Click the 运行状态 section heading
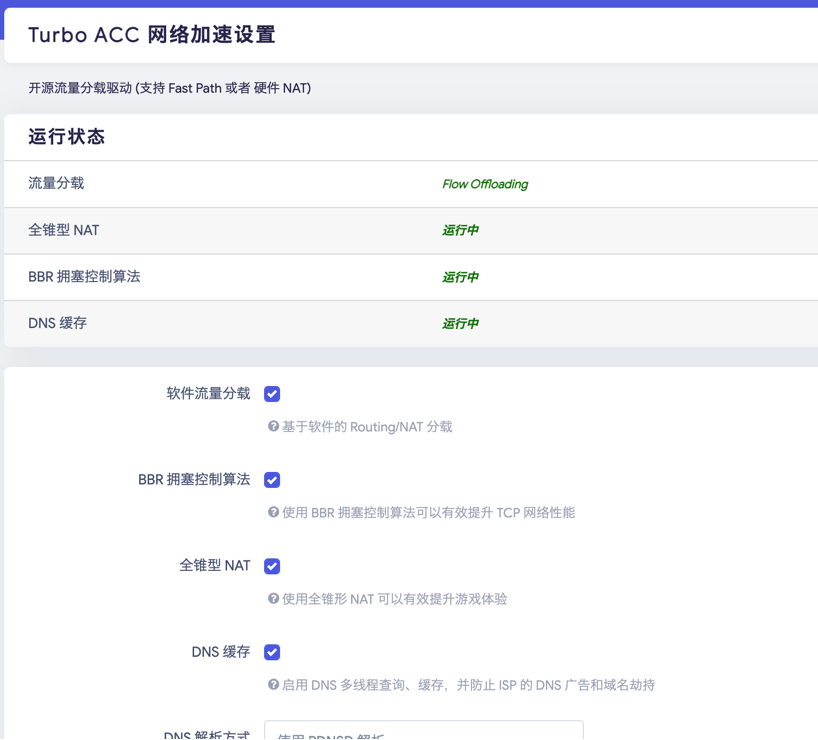Viewport: 818px width, 740px height. [66, 137]
